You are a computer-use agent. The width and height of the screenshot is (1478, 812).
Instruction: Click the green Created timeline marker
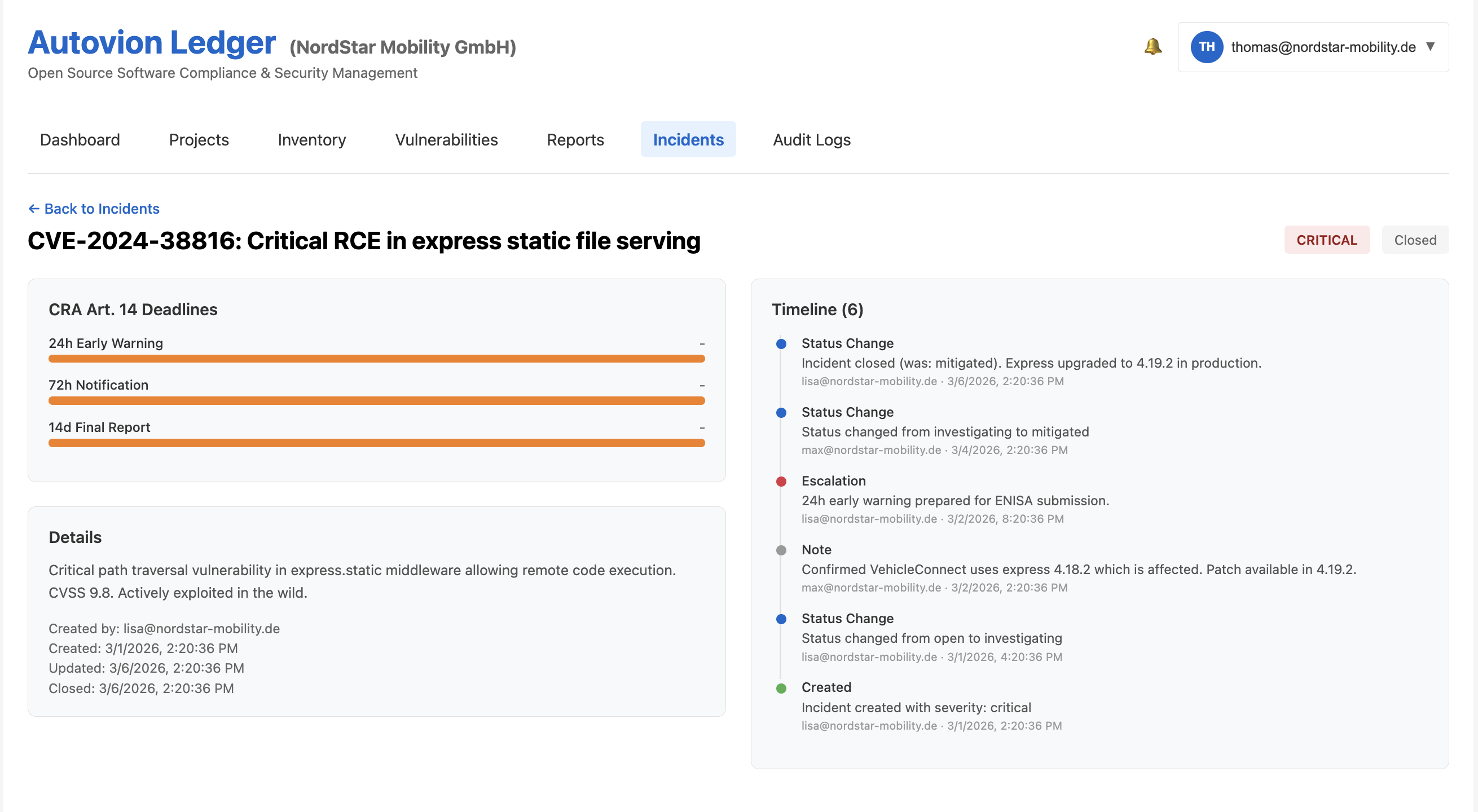pos(780,687)
